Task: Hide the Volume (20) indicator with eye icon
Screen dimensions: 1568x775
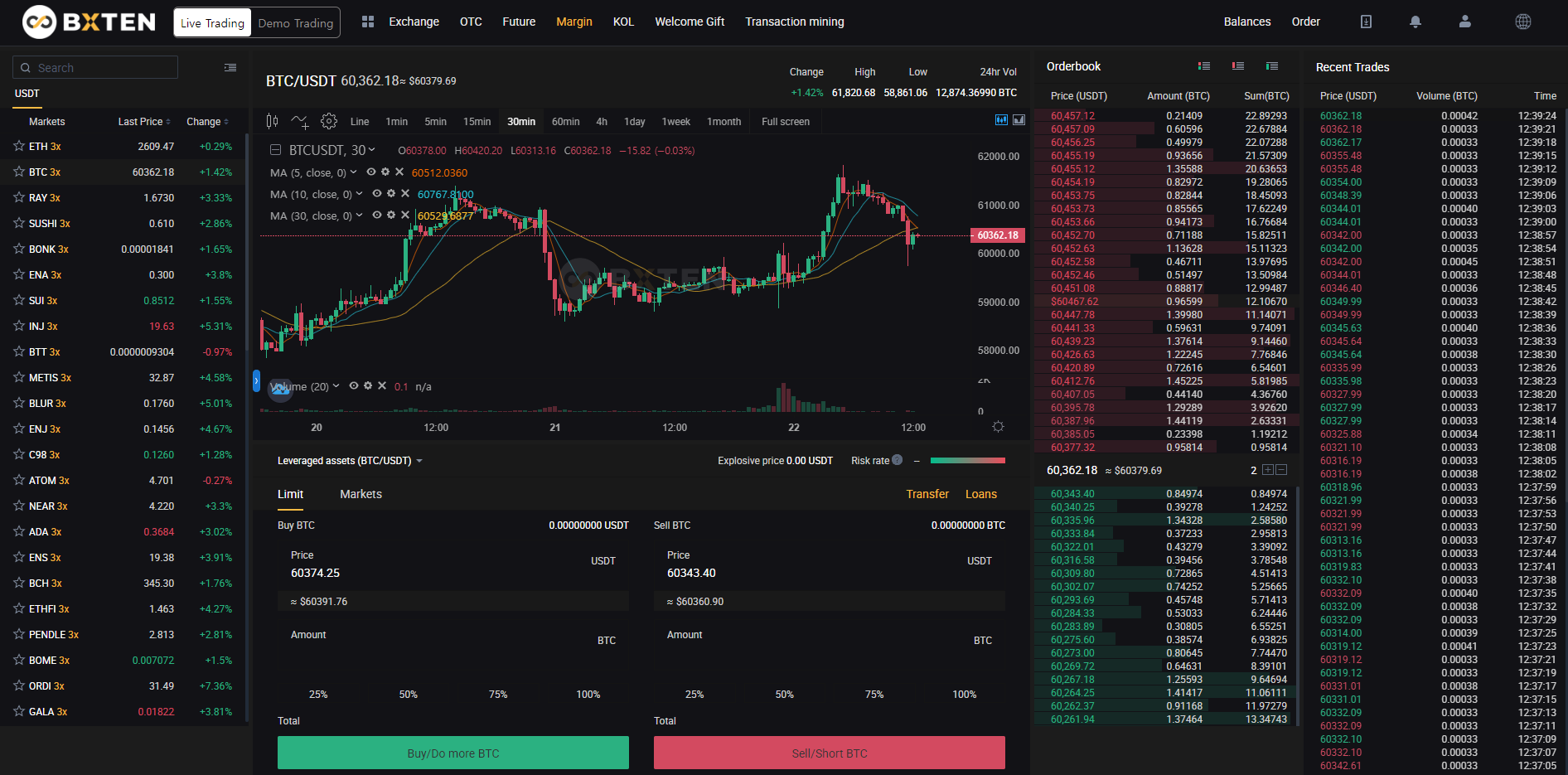Action: click(x=354, y=385)
